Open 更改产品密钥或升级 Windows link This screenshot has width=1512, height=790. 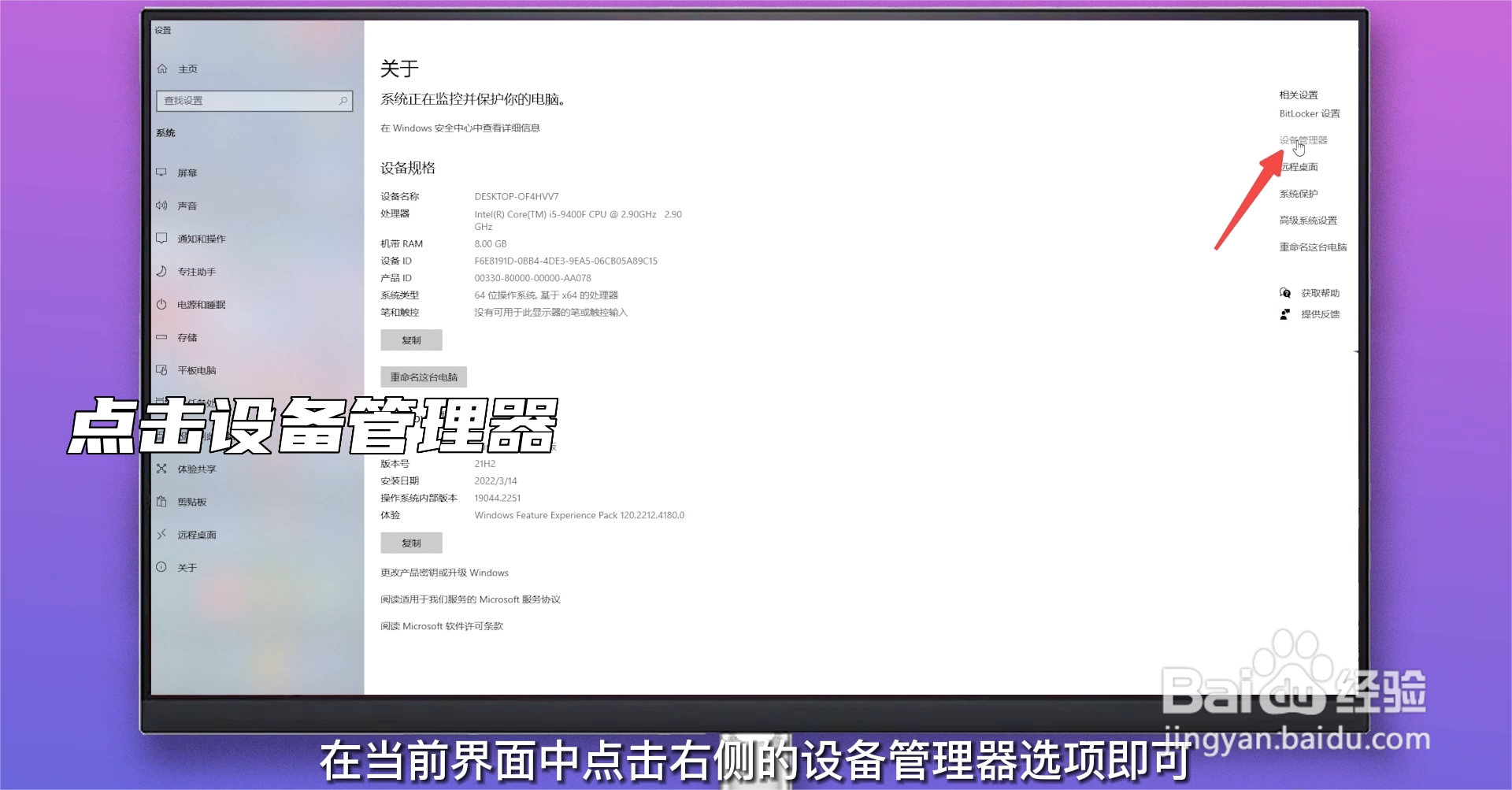click(444, 573)
